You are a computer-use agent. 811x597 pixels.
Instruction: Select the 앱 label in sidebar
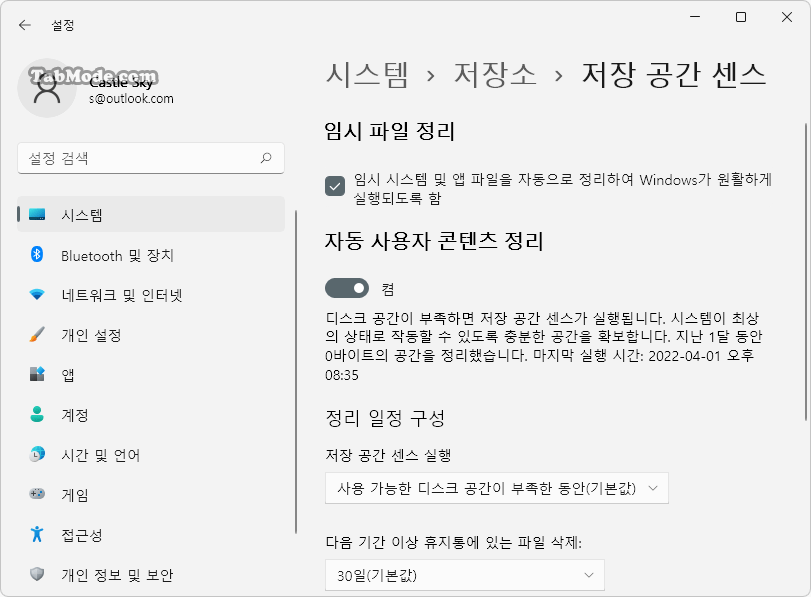point(68,375)
